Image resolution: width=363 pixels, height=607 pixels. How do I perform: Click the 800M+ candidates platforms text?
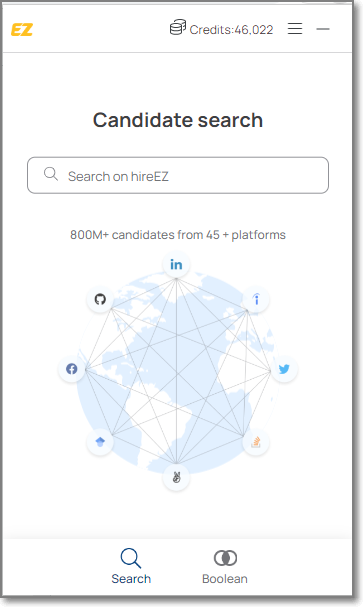click(178, 235)
